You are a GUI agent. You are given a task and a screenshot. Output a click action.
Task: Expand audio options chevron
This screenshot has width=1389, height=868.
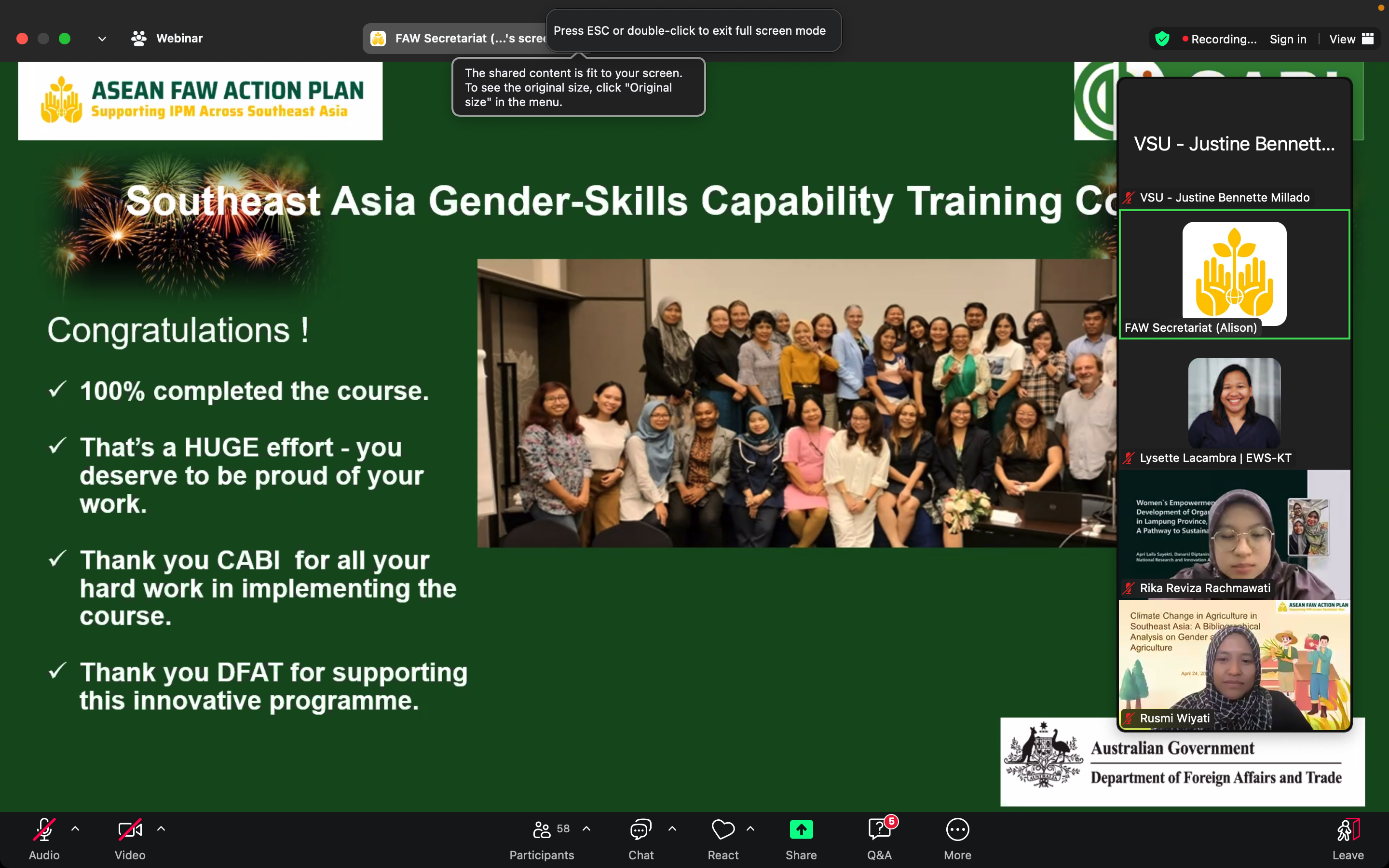pyautogui.click(x=75, y=828)
